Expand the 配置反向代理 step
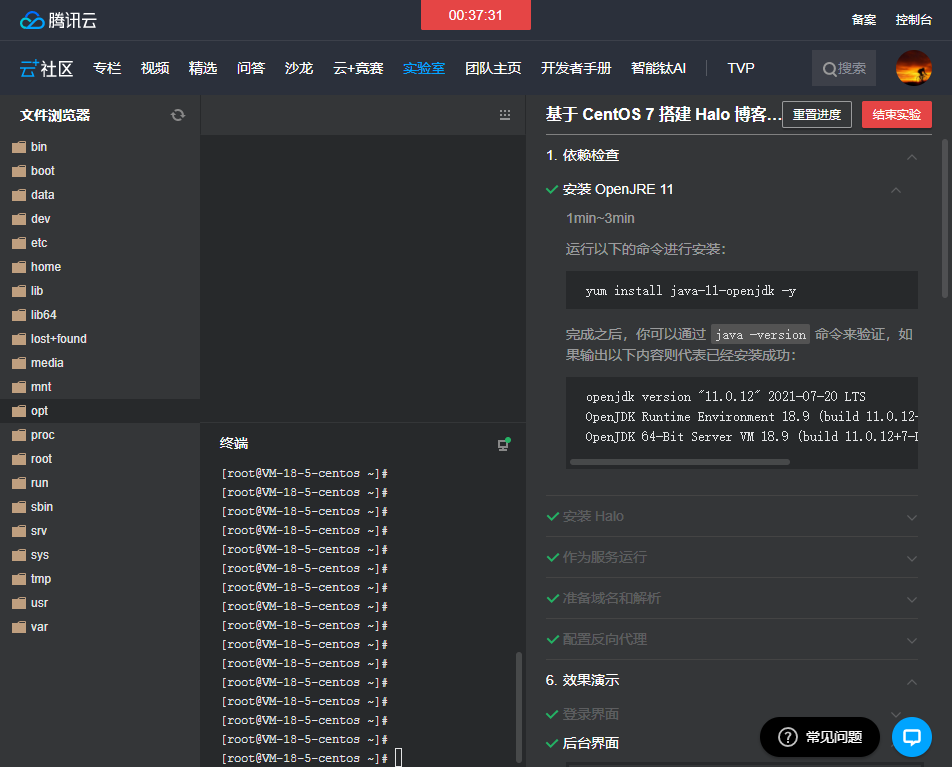Screen dimensions: 952x767 click(x=911, y=640)
